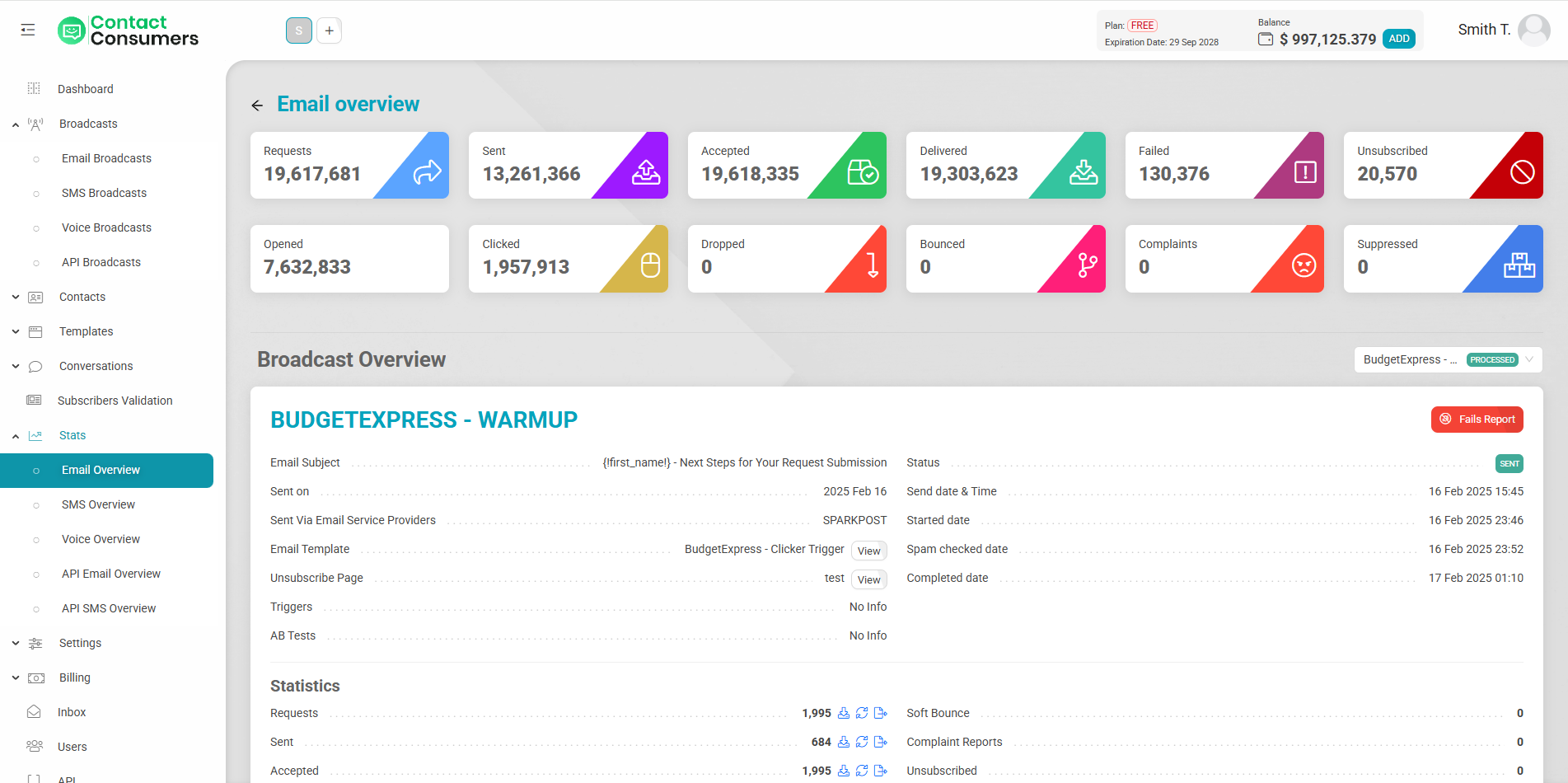
Task: Click the Requests card forward-arrow icon
Action: click(x=427, y=172)
